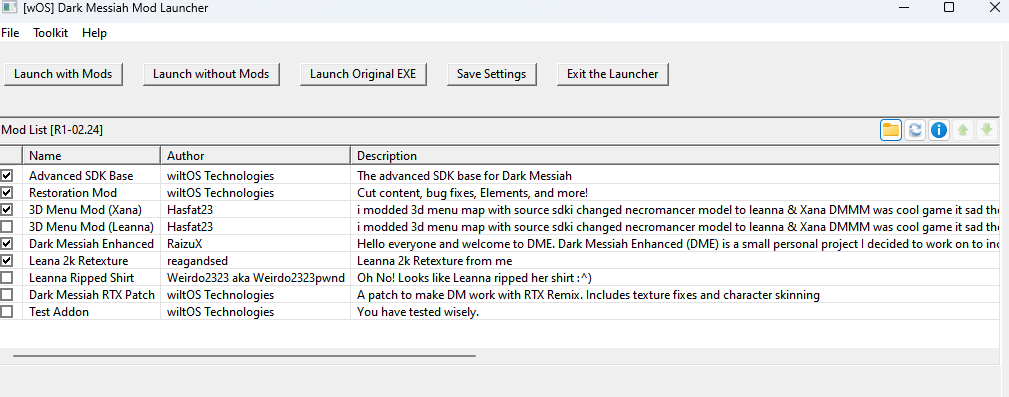This screenshot has width=1009, height=397.
Task: Click the Save Settings button
Action: coord(492,74)
